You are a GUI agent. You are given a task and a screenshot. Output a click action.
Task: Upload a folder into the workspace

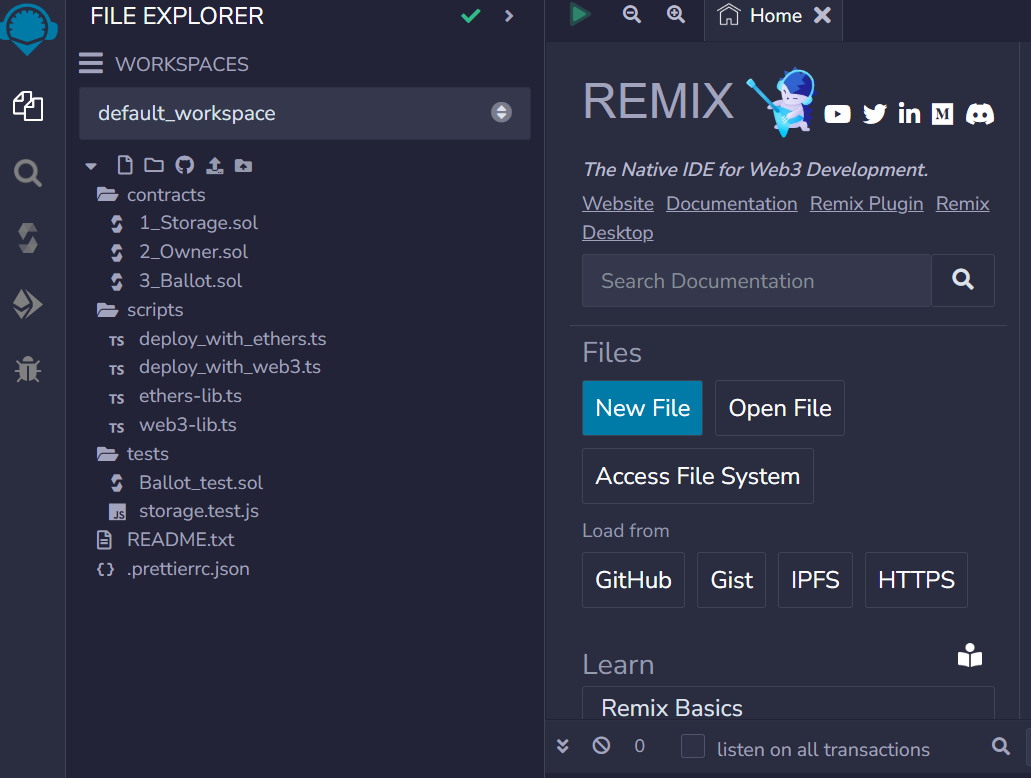pyautogui.click(x=243, y=165)
